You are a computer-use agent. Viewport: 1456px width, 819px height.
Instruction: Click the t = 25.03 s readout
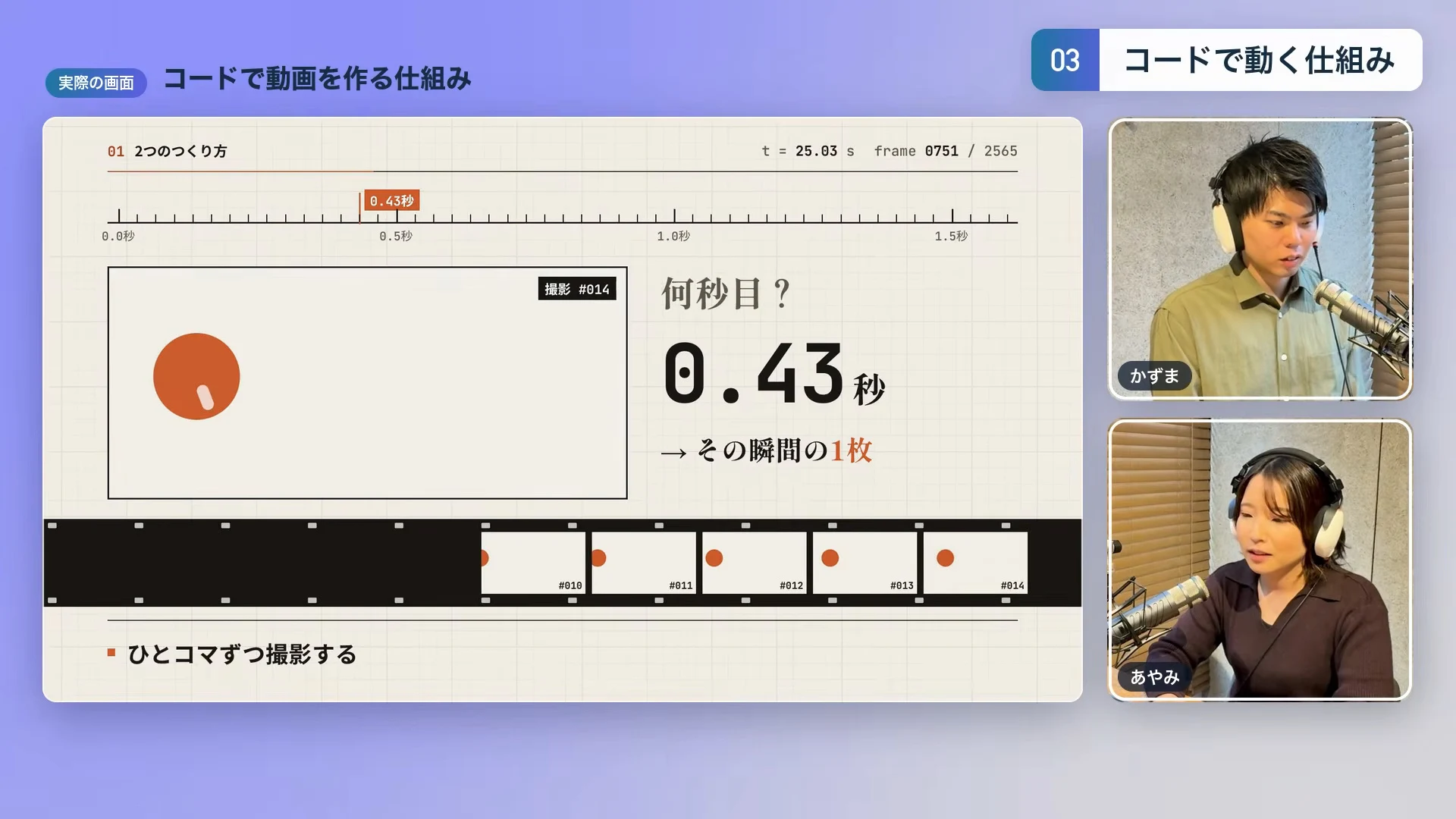808,151
